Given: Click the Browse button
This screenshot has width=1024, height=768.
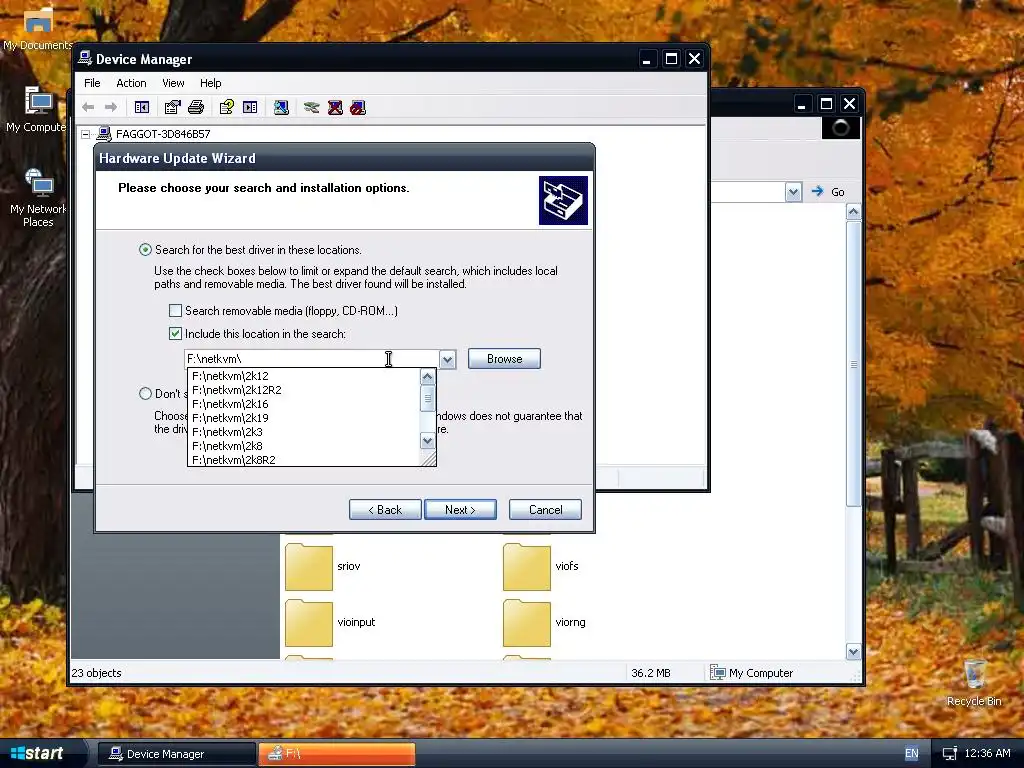Looking at the screenshot, I should 504,359.
